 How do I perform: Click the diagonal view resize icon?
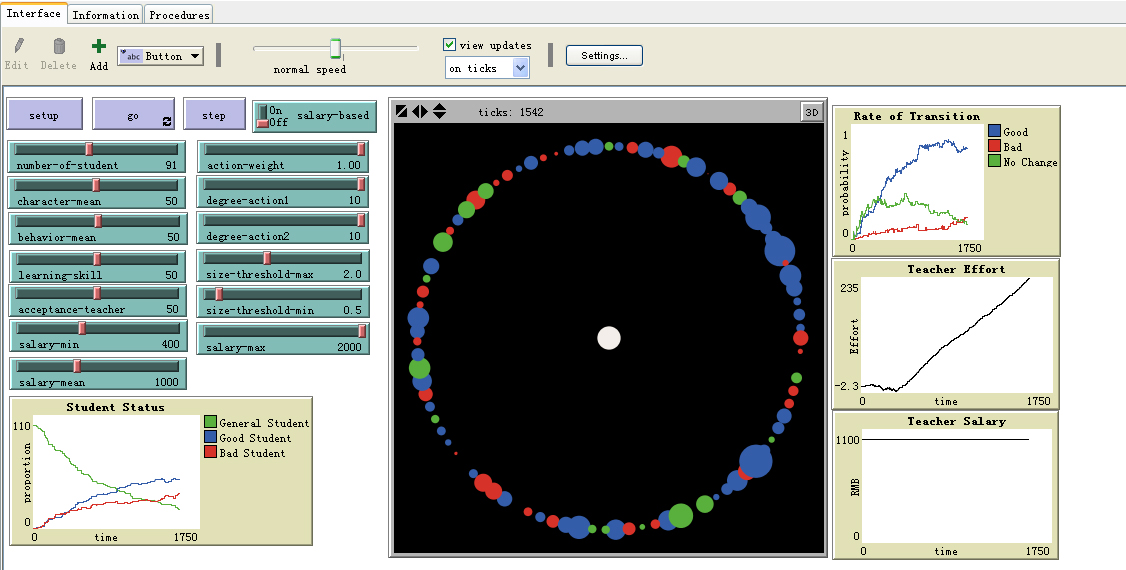(x=402, y=111)
